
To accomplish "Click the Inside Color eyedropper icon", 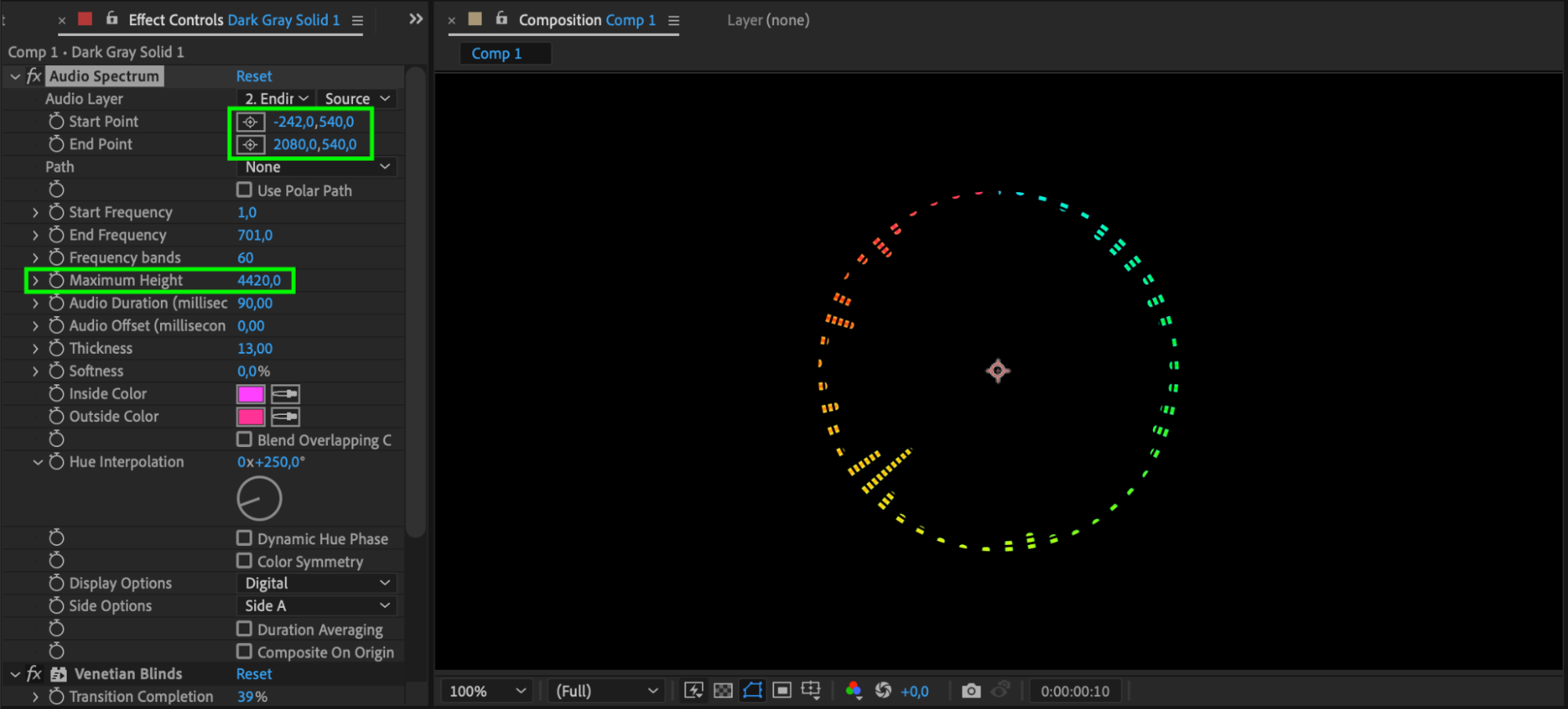I will coord(285,394).
